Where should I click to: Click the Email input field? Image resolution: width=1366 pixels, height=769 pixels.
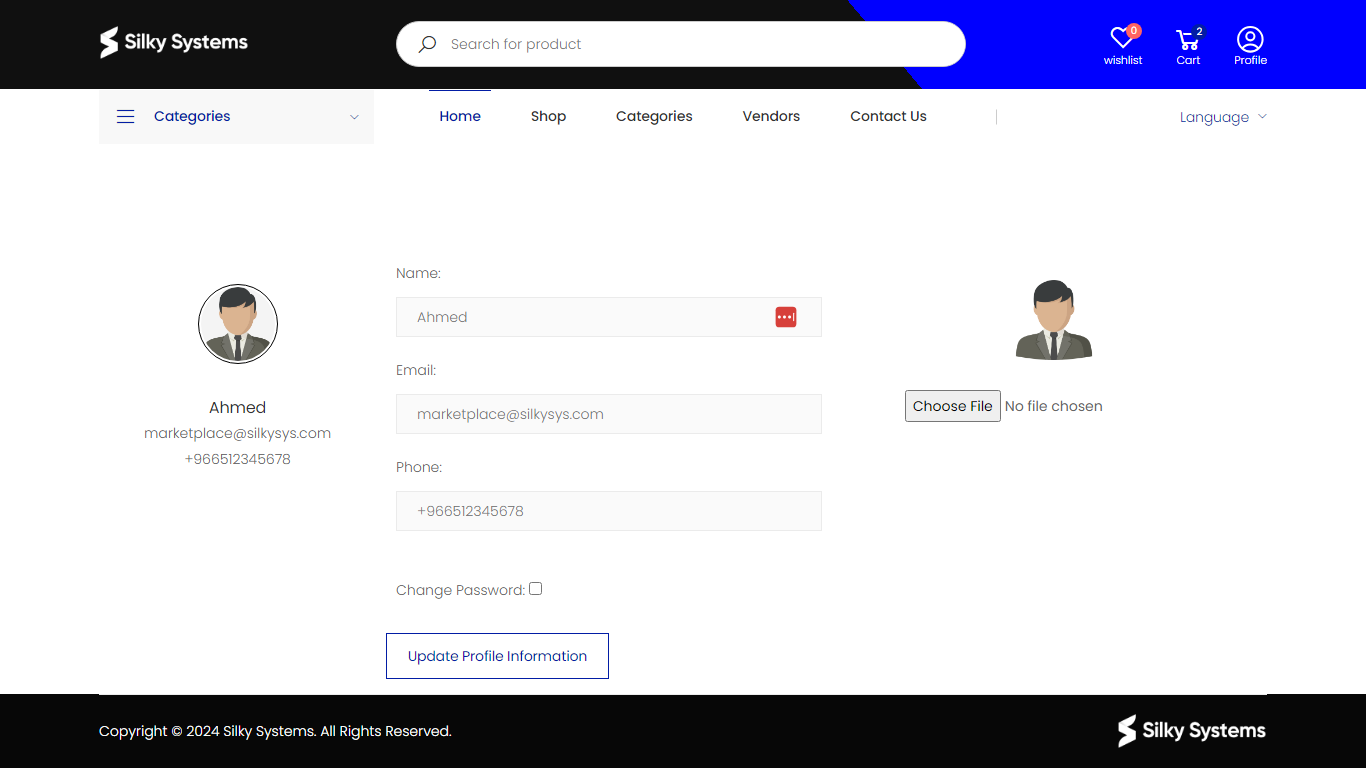click(x=608, y=414)
